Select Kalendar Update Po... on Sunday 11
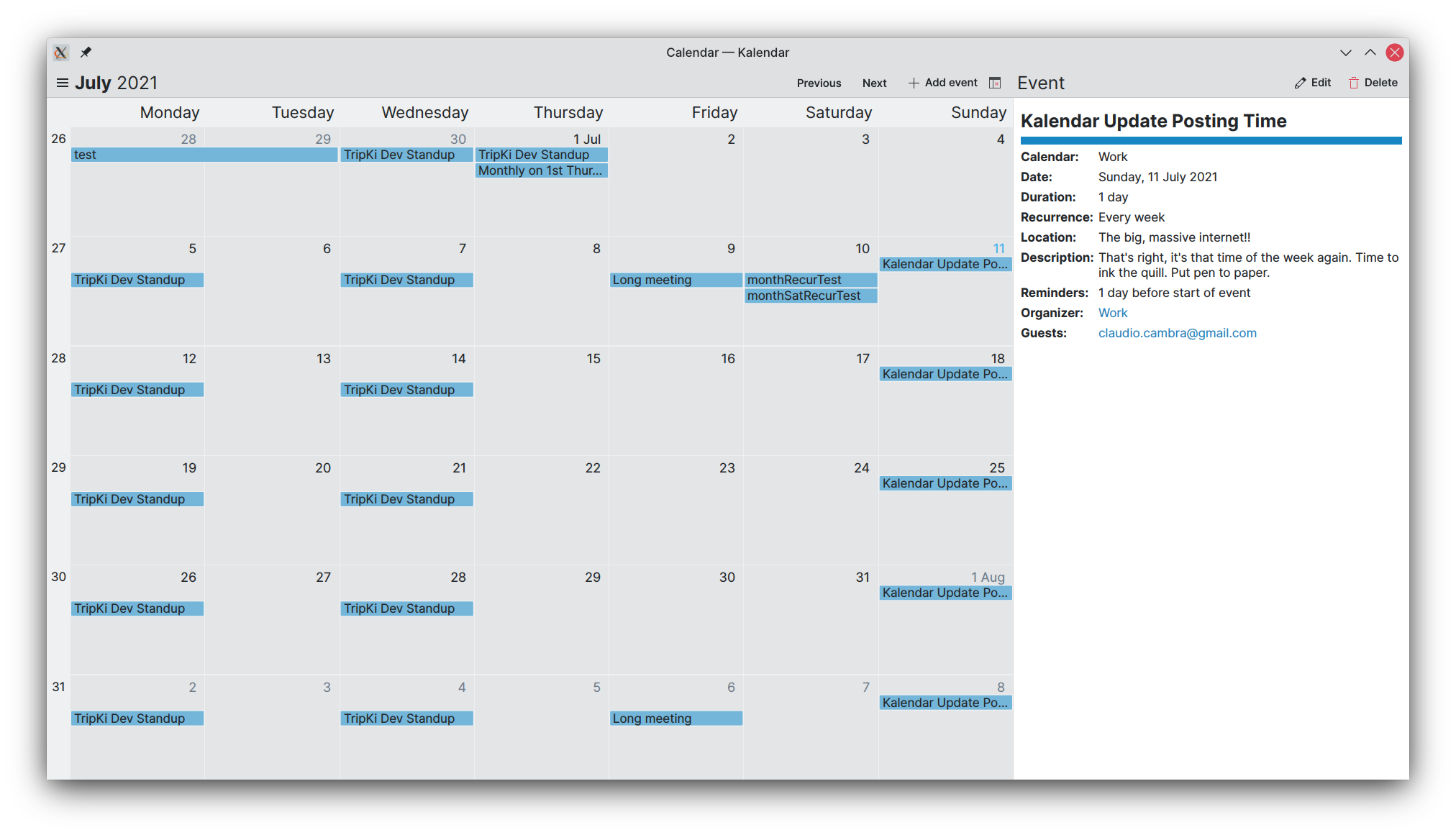 (945, 264)
